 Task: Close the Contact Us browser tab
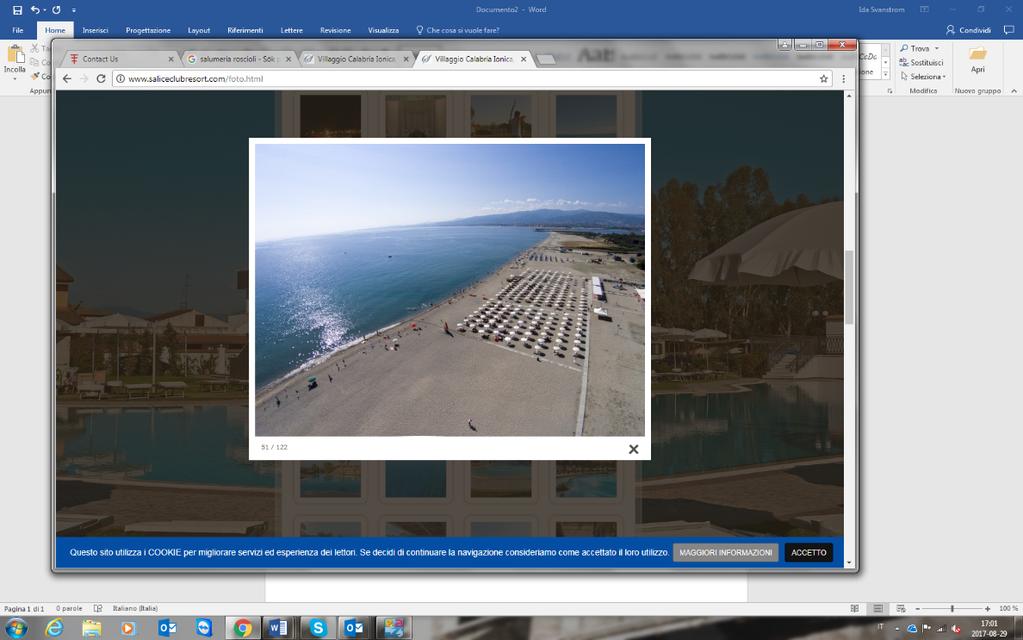point(171,59)
